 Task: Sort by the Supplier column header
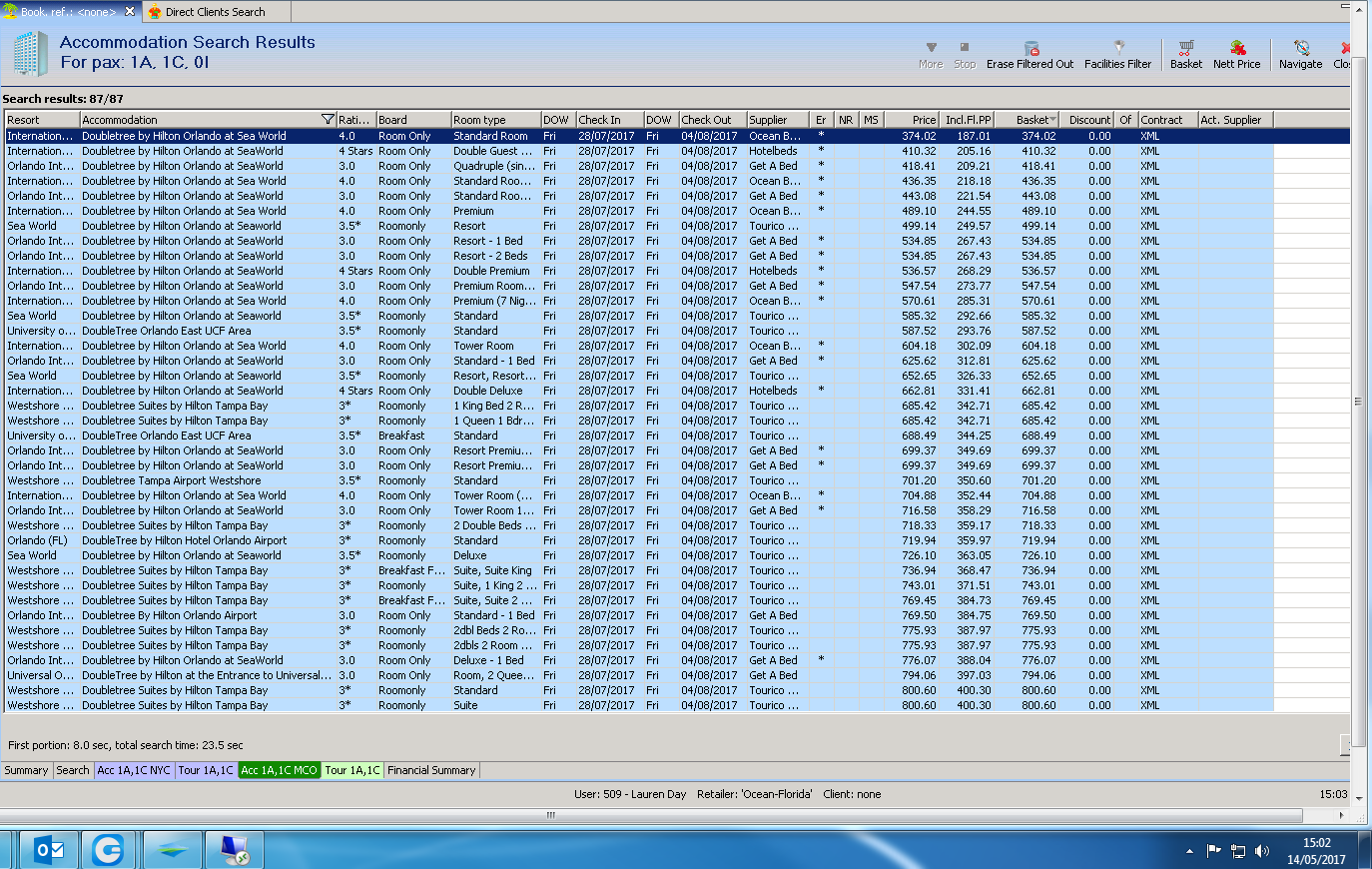[x=778, y=120]
